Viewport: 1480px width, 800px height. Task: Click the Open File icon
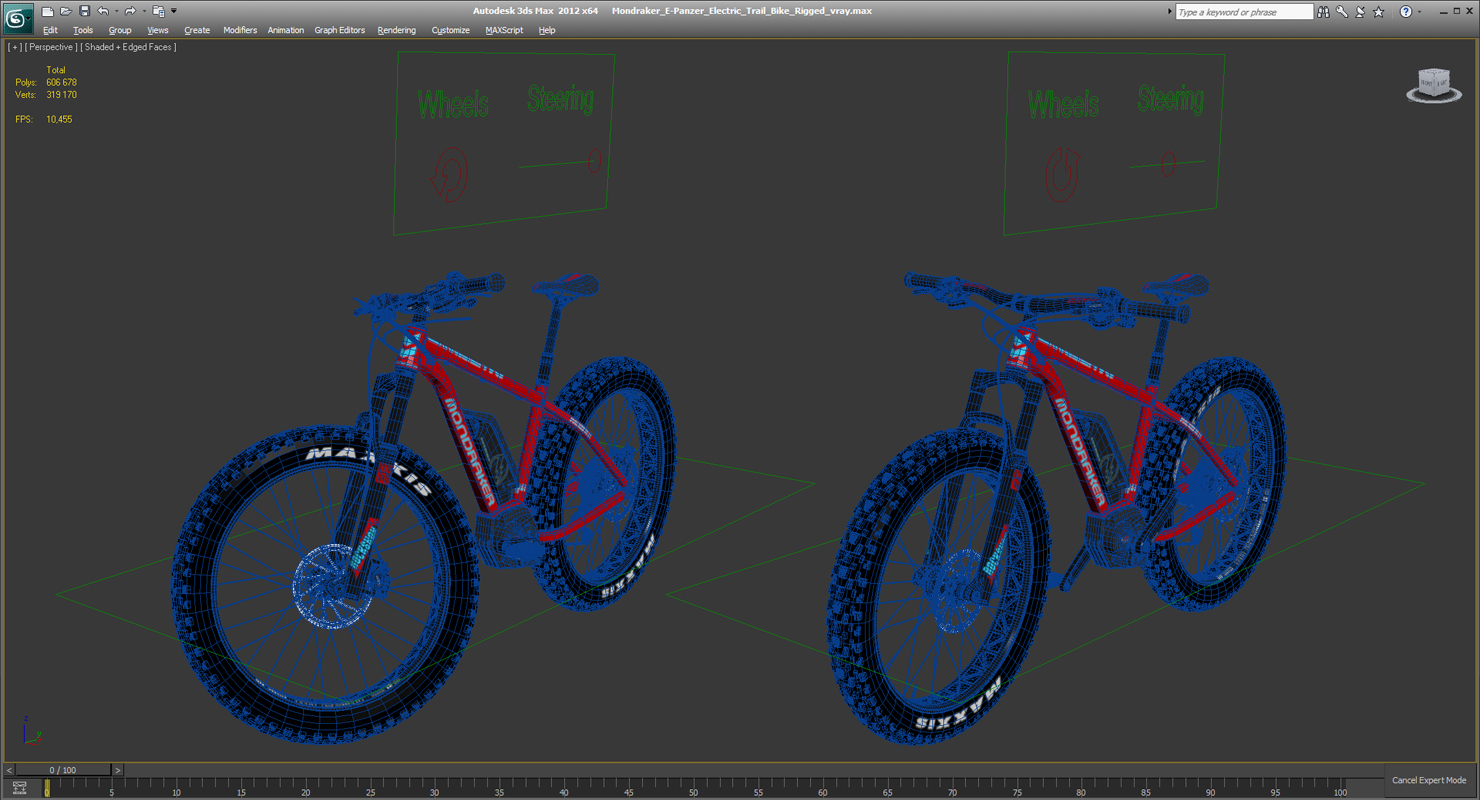pyautogui.click(x=65, y=11)
